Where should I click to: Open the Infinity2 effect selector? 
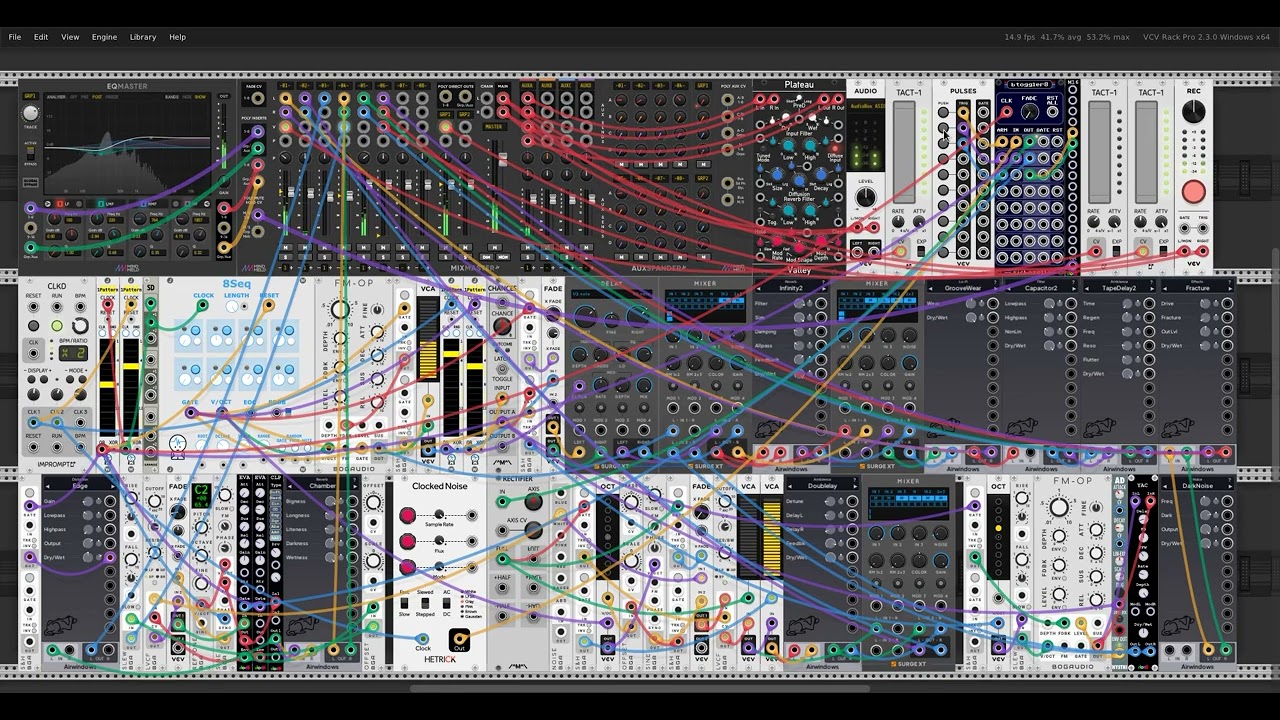[x=792, y=288]
